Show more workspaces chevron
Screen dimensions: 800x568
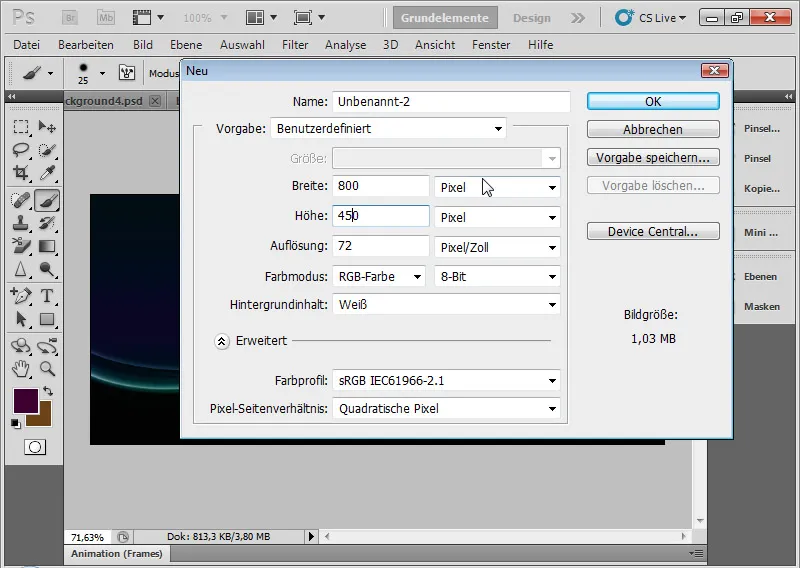[578, 18]
